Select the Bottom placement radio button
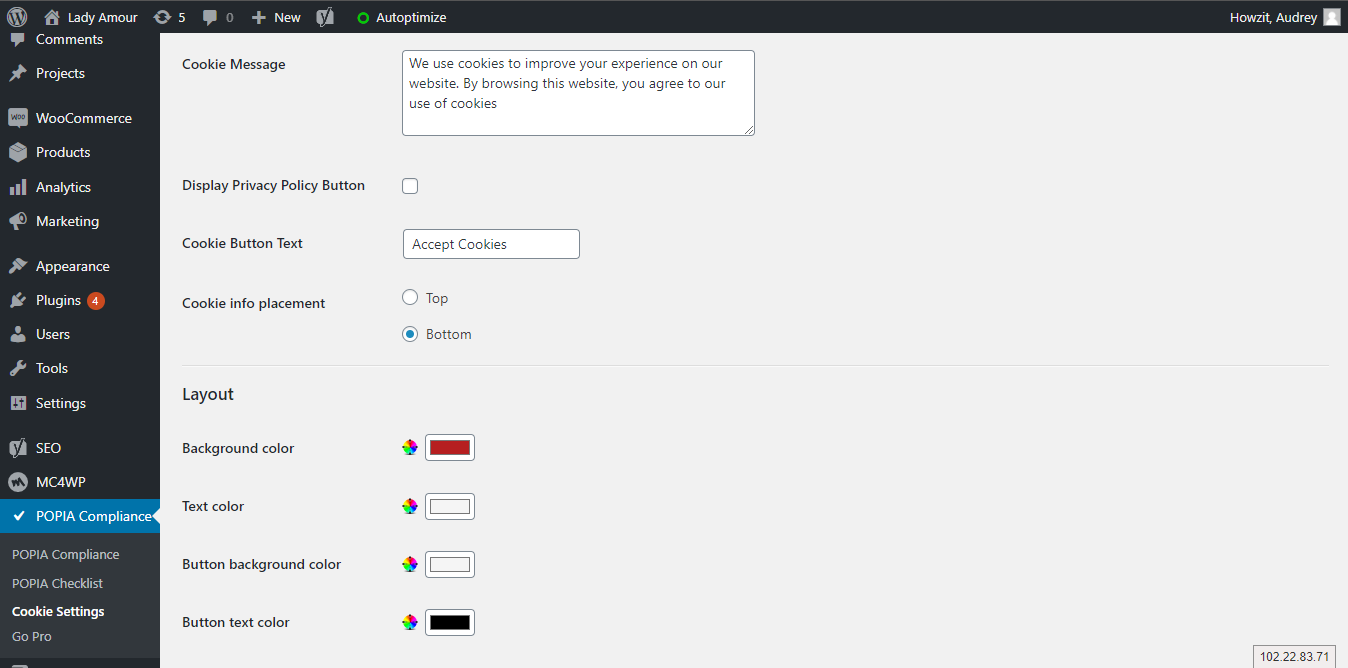This screenshot has width=1348, height=668. click(x=410, y=334)
